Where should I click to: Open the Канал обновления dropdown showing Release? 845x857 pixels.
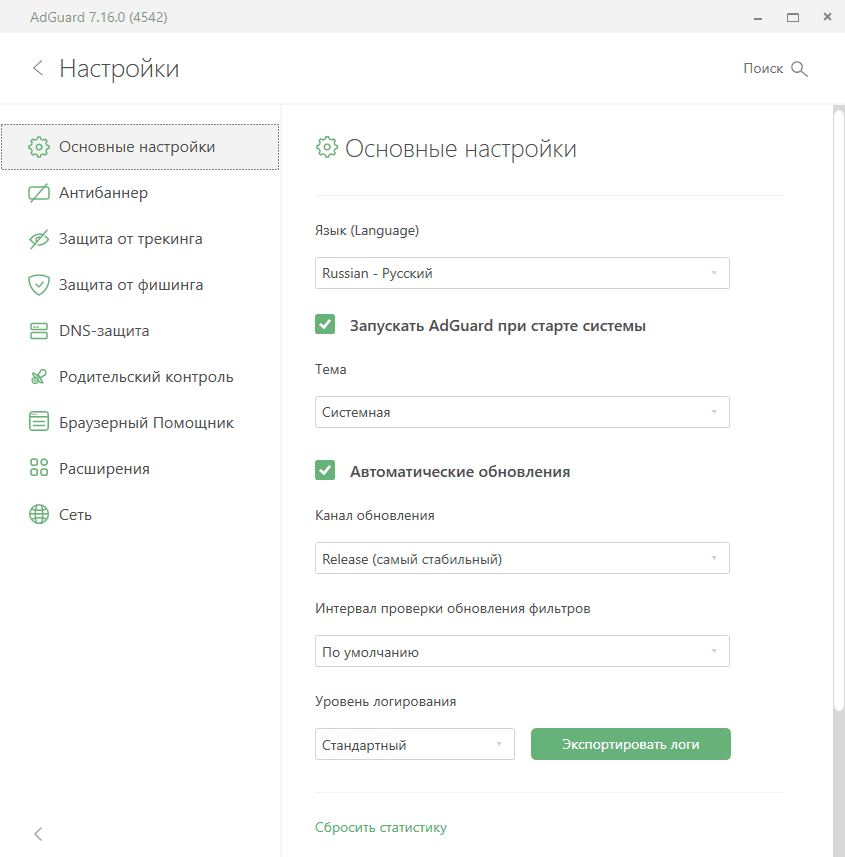click(x=522, y=558)
